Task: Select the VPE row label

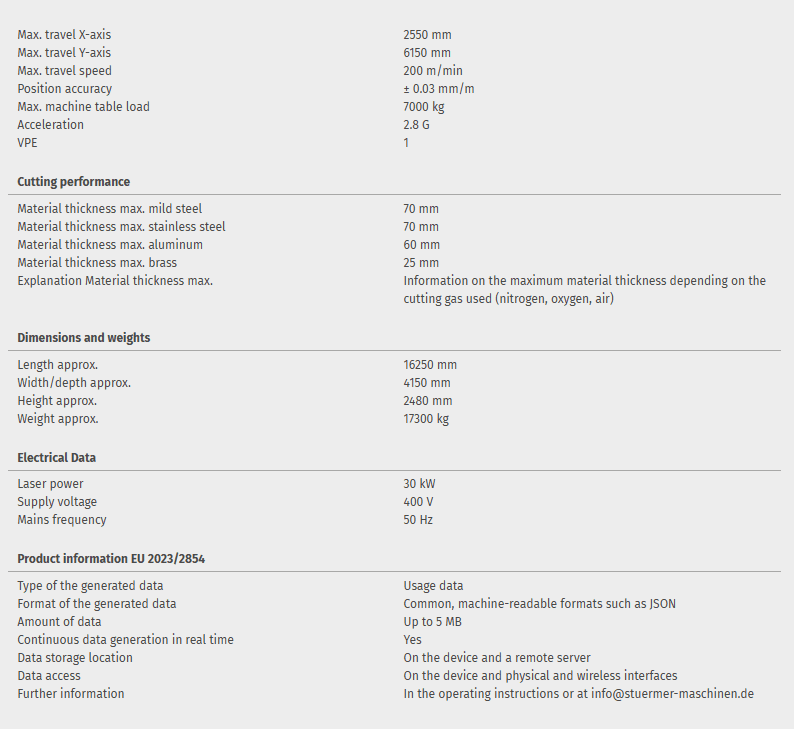Action: tap(28, 143)
